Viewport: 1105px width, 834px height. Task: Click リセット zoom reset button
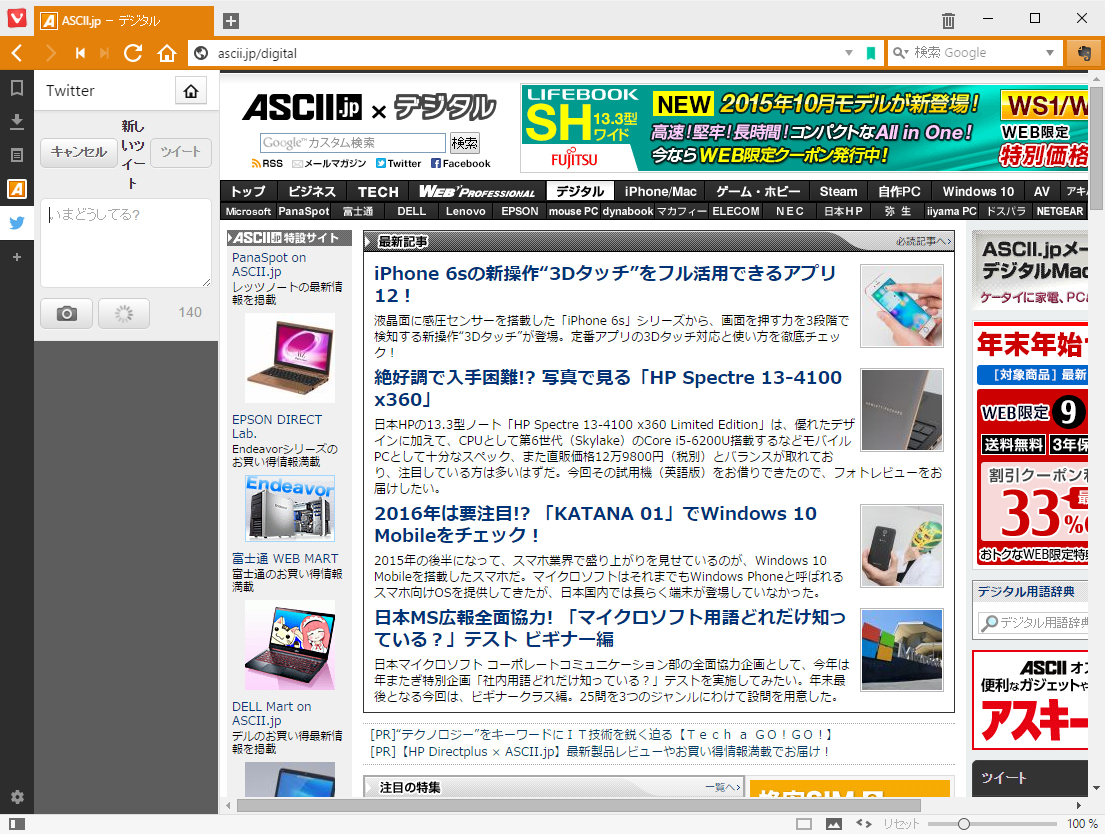901,823
